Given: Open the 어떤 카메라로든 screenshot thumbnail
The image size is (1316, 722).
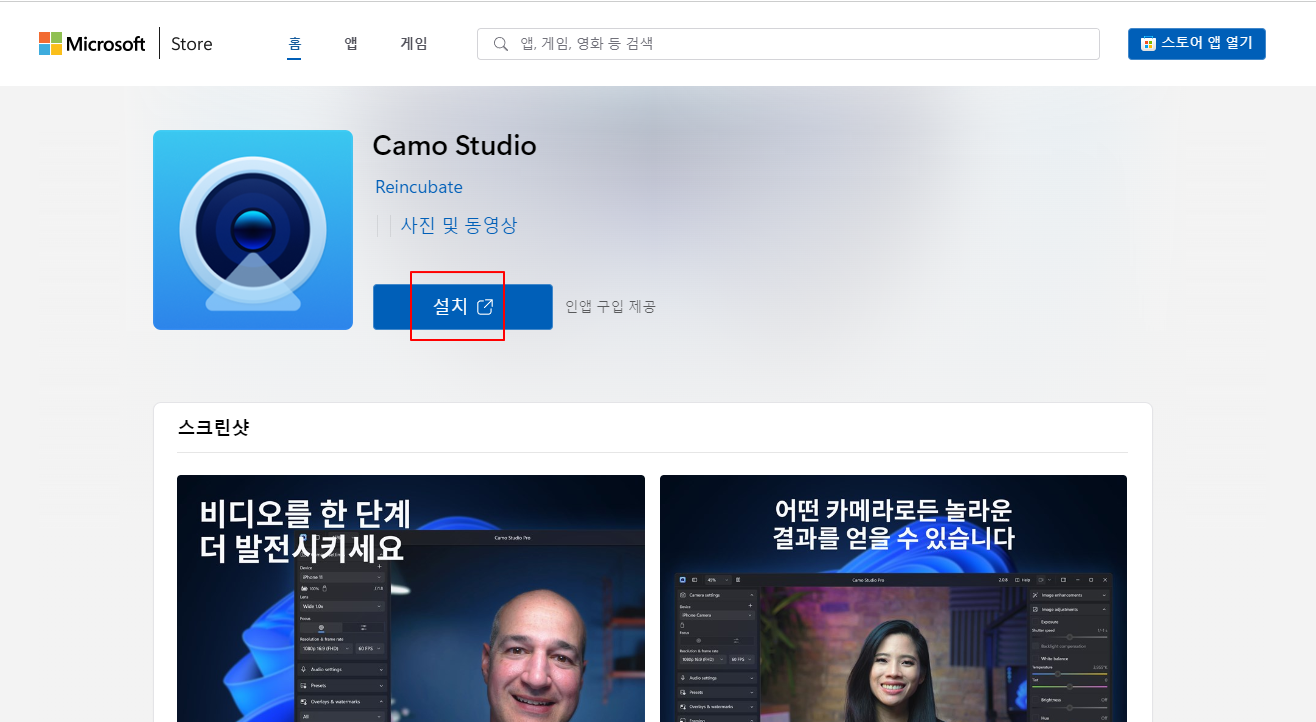Looking at the screenshot, I should click(x=893, y=598).
